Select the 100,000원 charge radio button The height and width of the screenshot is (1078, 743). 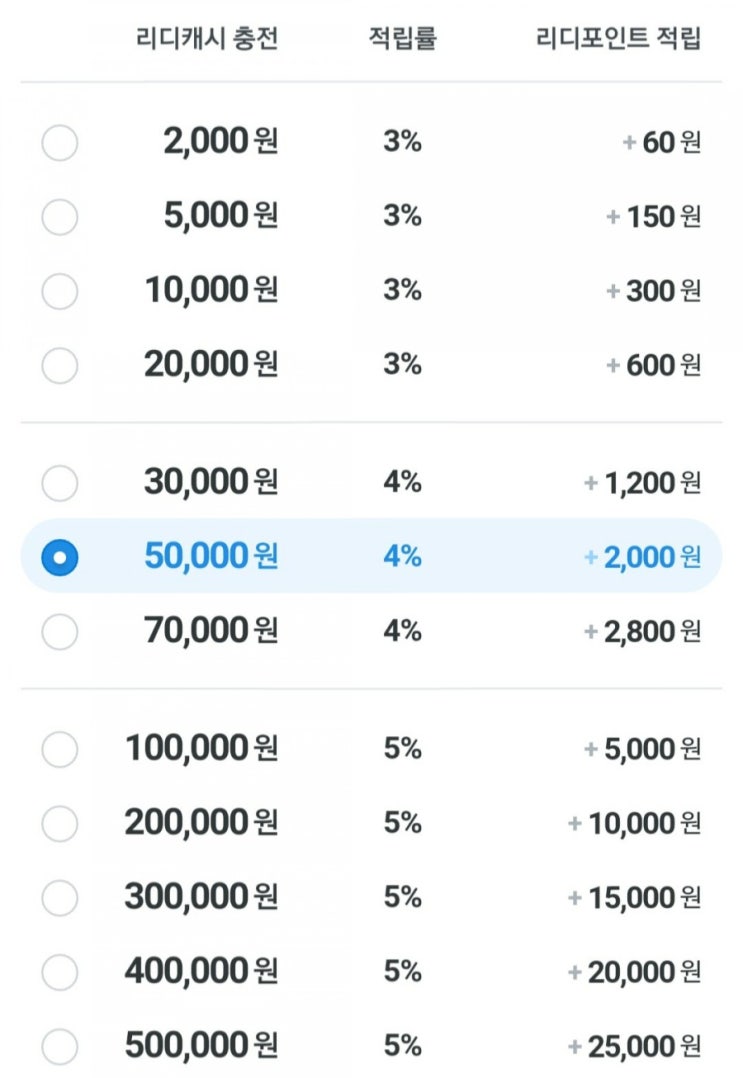pyautogui.click(x=60, y=749)
